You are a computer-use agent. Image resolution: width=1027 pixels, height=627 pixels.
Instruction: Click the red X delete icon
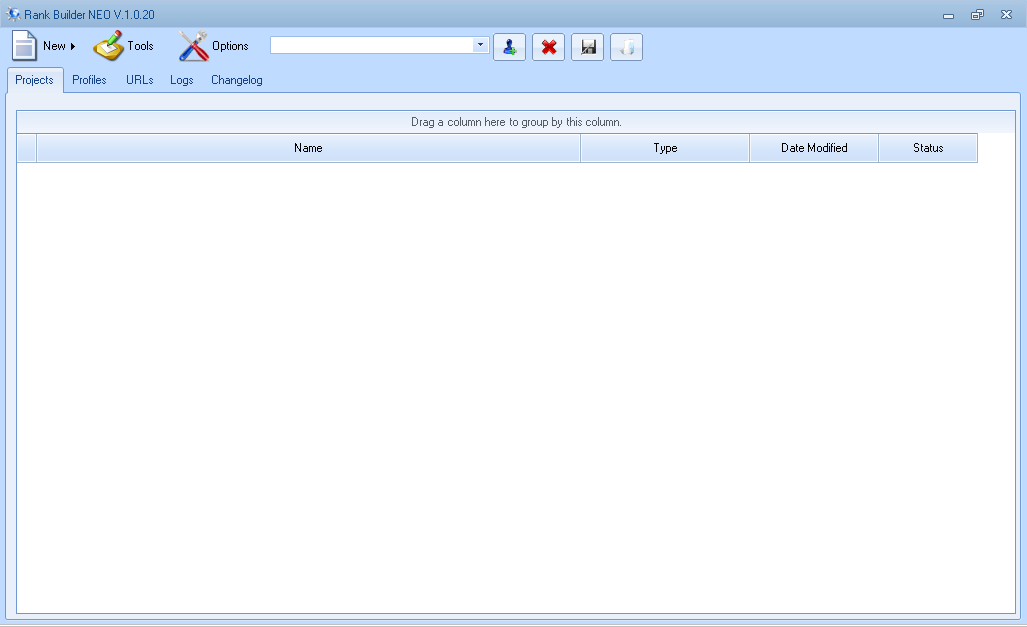point(548,46)
